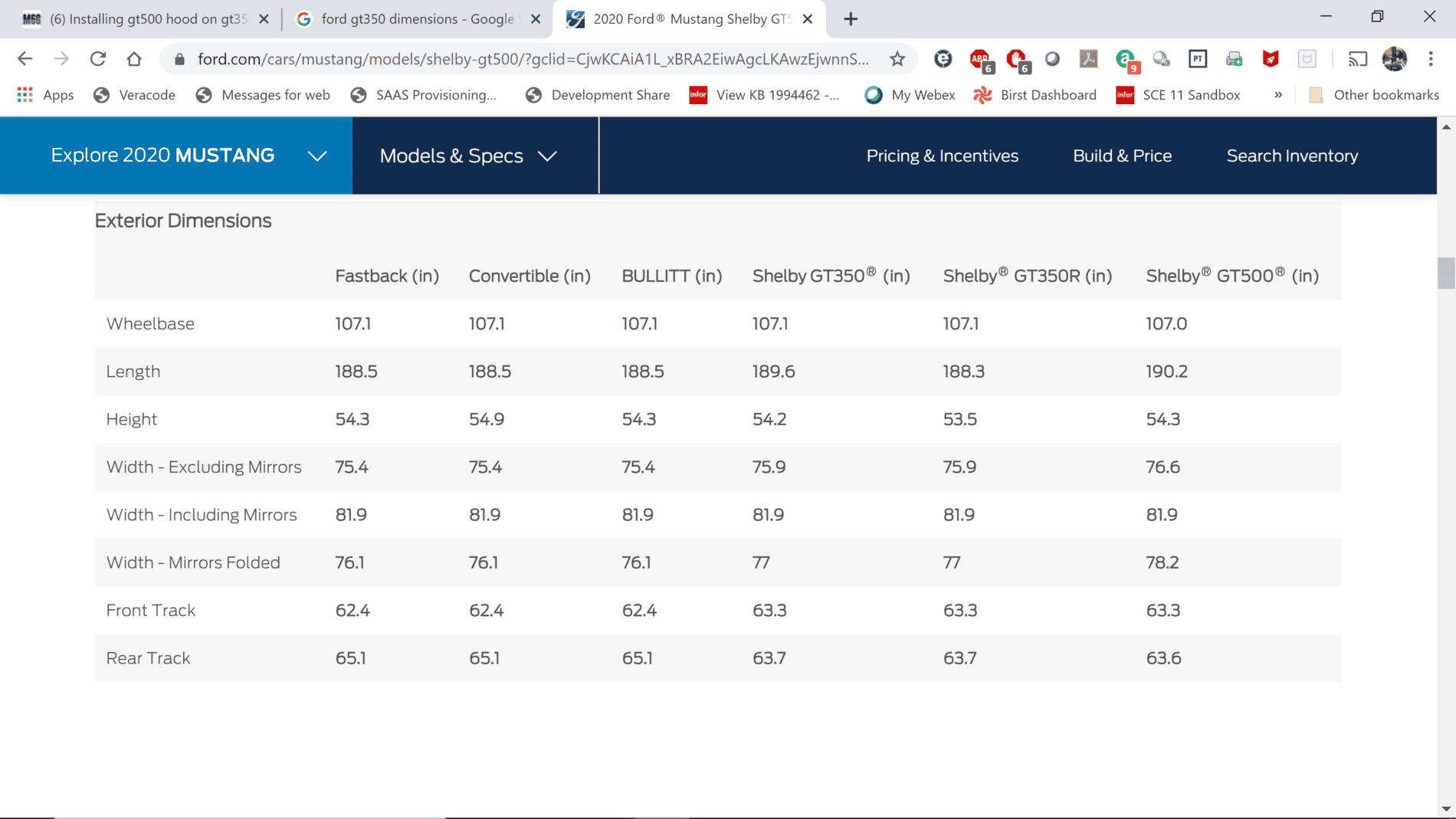Select the Shelby GT500 length value 190.2
This screenshot has height=819, width=1456.
pyautogui.click(x=1166, y=372)
